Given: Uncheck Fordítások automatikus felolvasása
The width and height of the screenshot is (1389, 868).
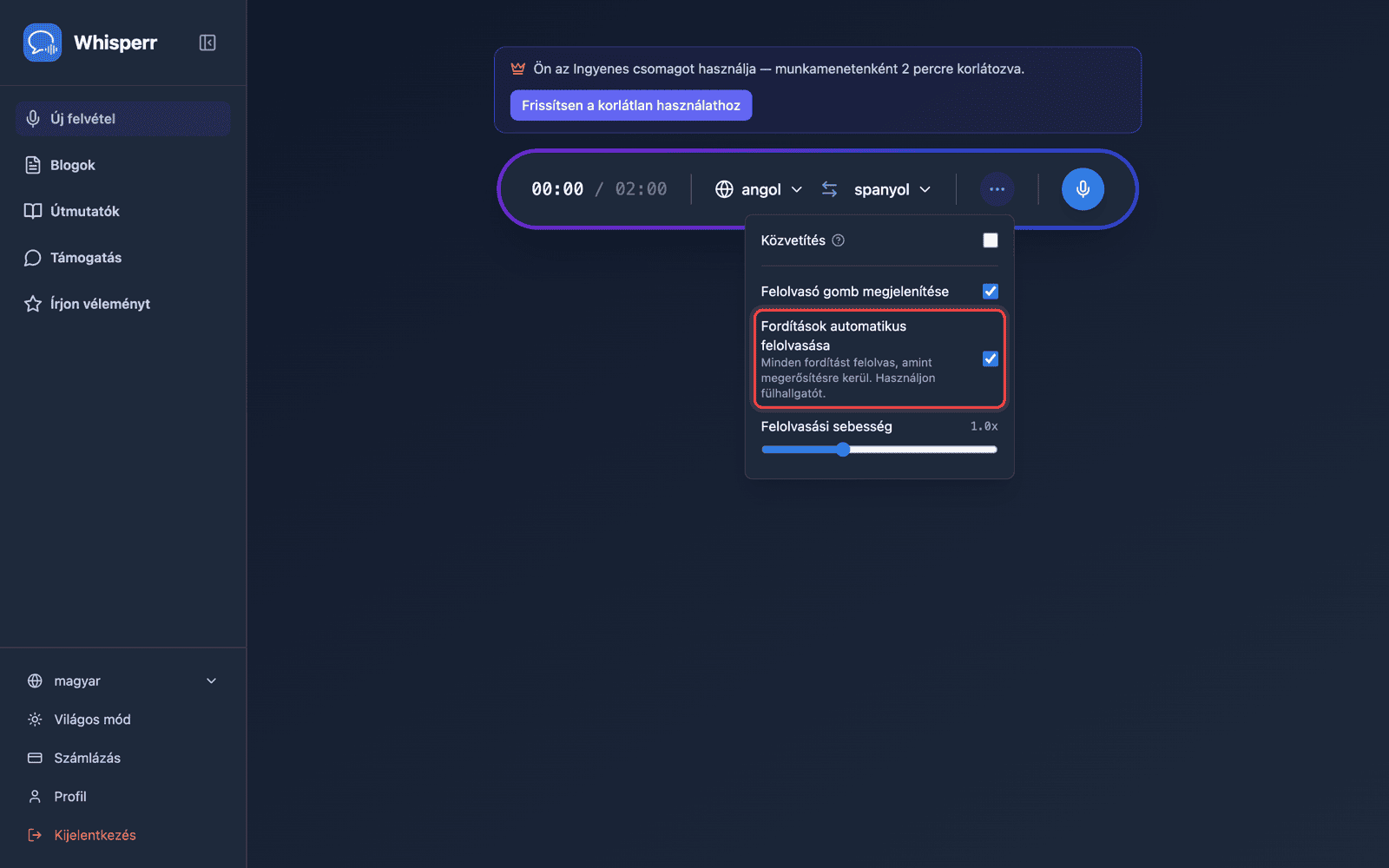Looking at the screenshot, I should click(x=991, y=358).
